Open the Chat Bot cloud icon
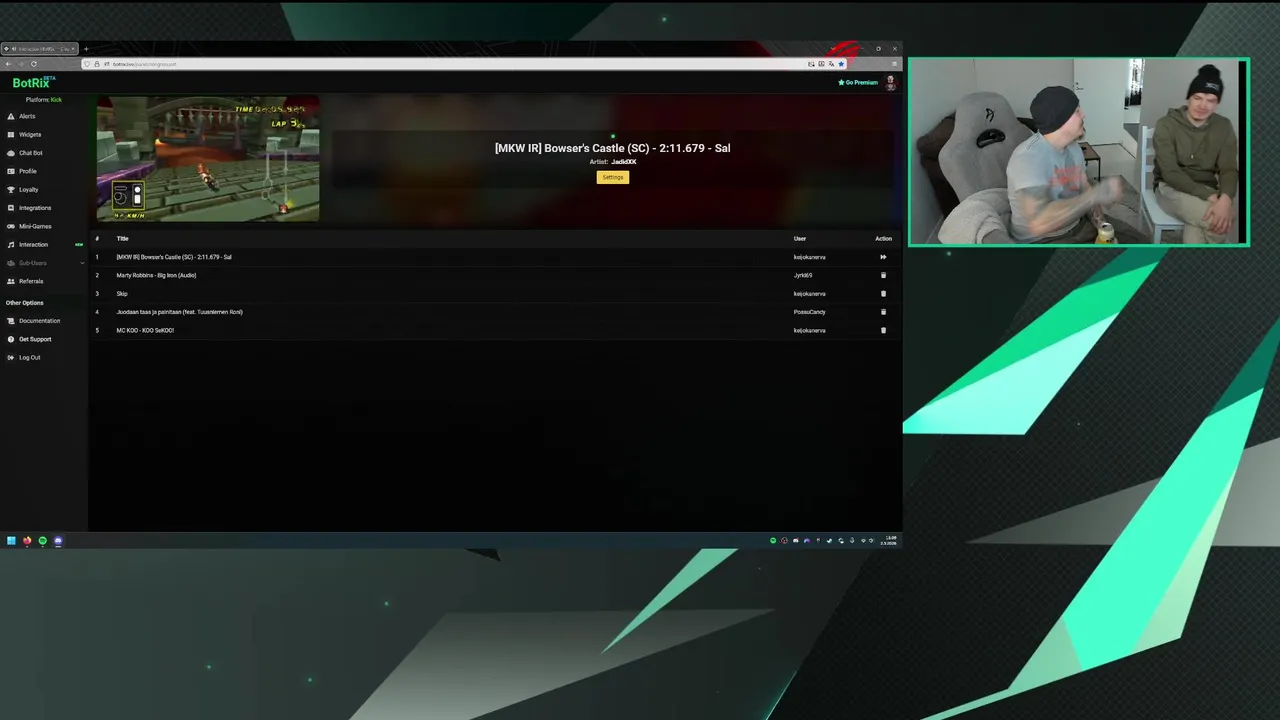The height and width of the screenshot is (720, 1280). (10, 153)
